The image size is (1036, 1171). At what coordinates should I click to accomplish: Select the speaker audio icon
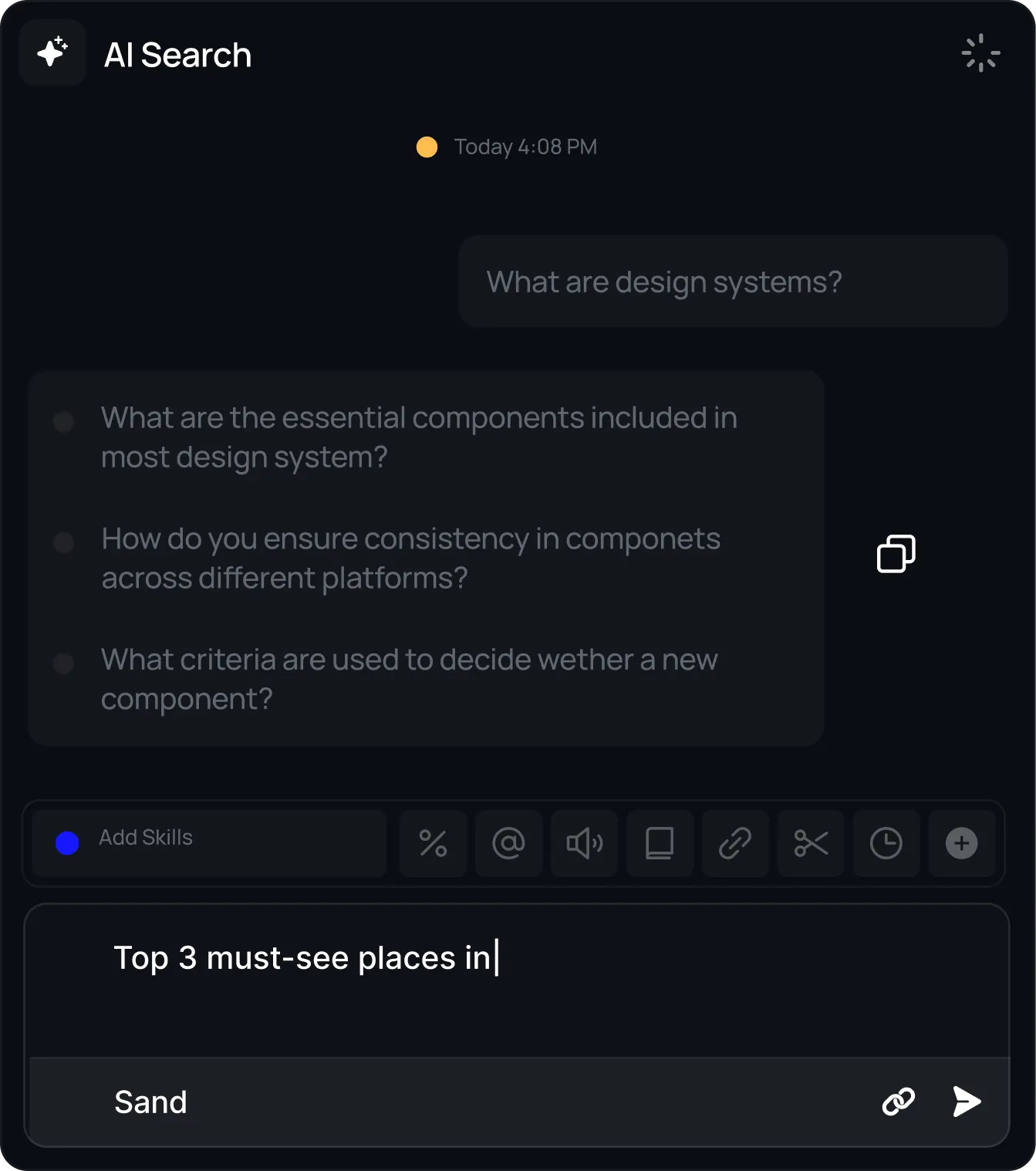click(584, 843)
